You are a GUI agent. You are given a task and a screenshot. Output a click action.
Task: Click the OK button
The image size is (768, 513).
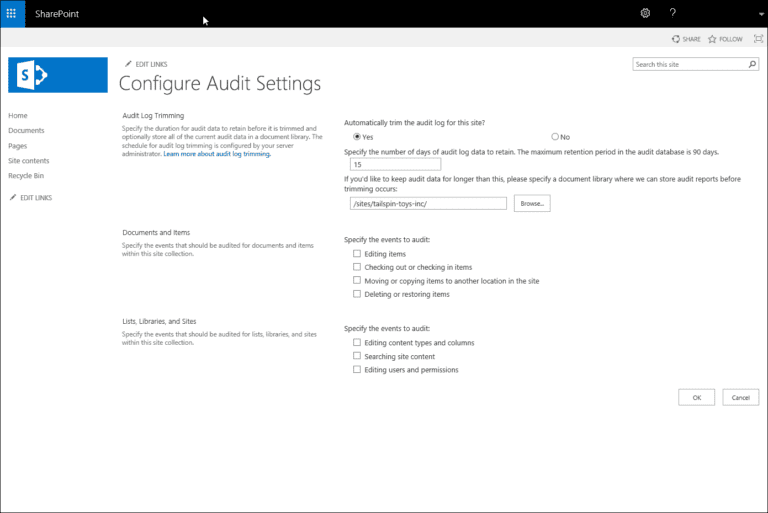696,397
